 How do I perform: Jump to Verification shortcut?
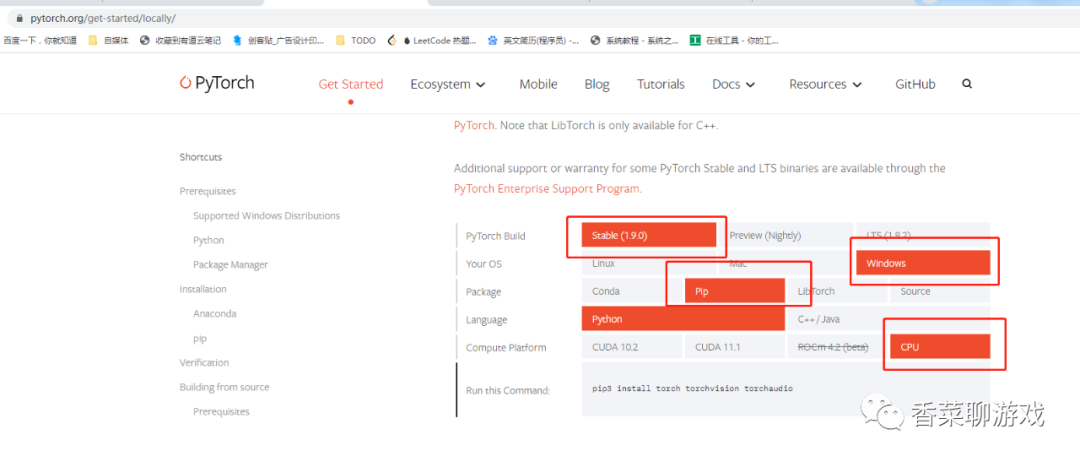(205, 362)
